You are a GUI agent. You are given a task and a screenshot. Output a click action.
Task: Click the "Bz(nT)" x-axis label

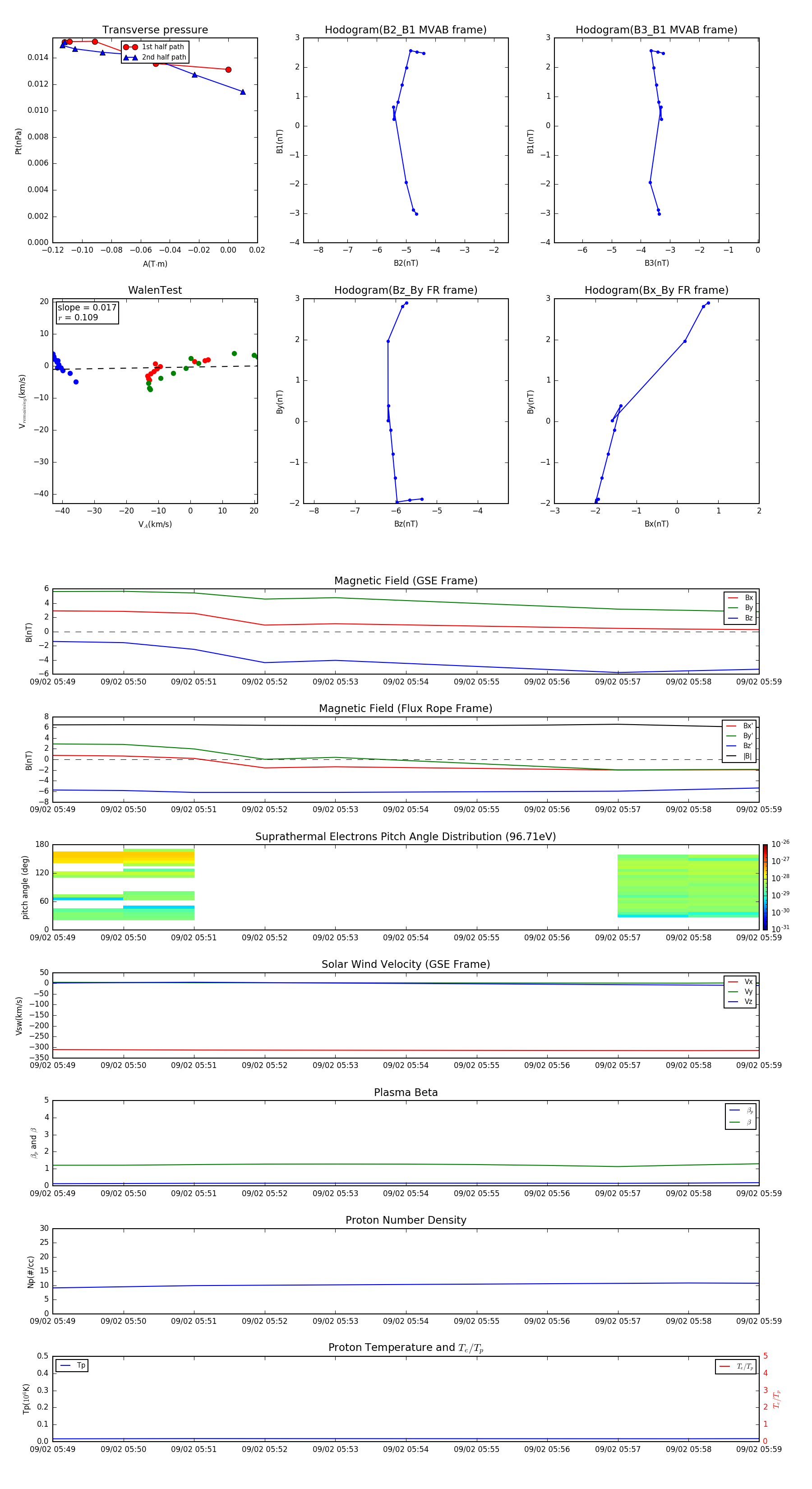[406, 524]
